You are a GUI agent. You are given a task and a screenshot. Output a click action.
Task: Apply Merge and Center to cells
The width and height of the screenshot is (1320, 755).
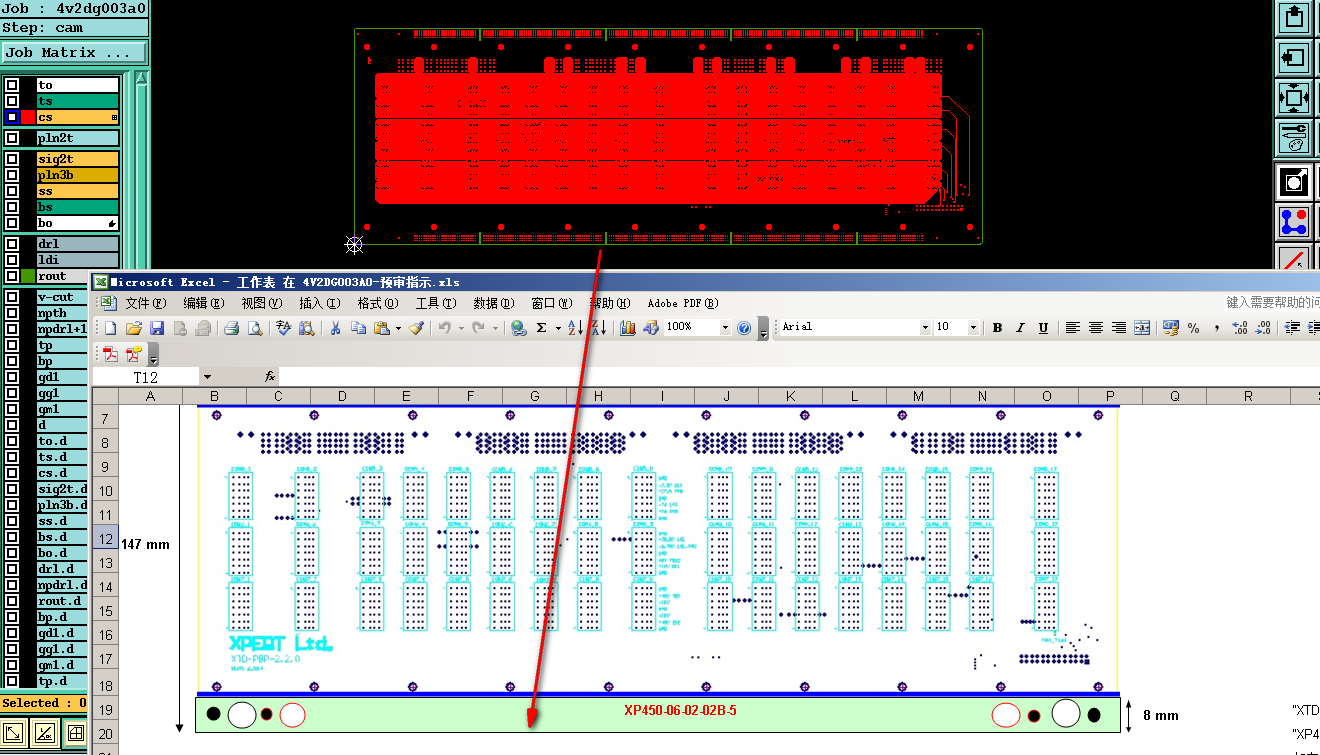[1142, 328]
